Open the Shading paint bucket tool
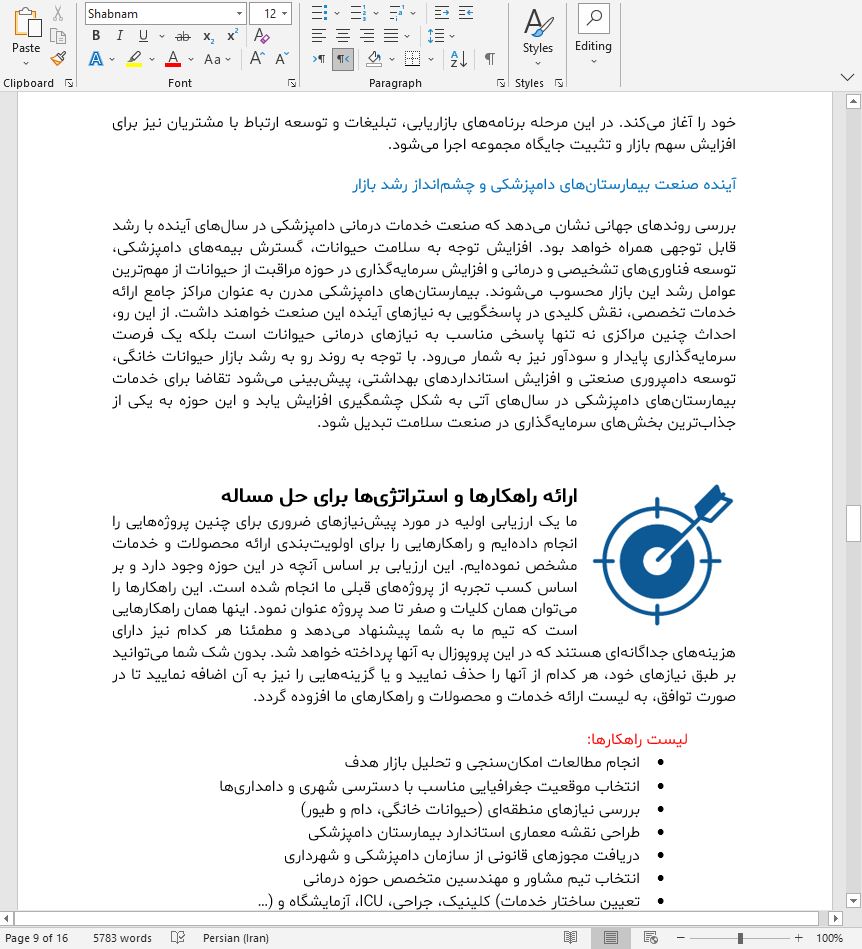 (x=374, y=59)
